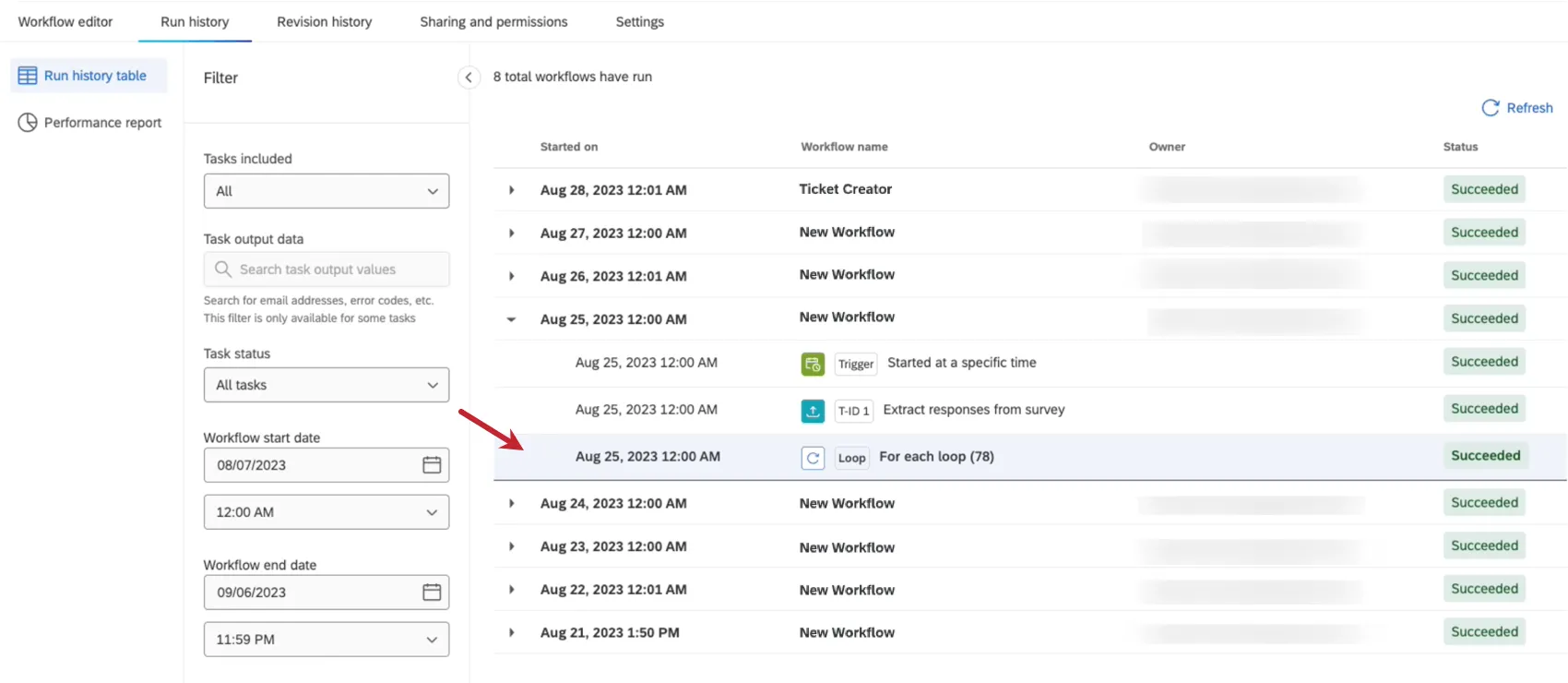Open the Sharing and permissions tab
1568x683 pixels.
[493, 22]
